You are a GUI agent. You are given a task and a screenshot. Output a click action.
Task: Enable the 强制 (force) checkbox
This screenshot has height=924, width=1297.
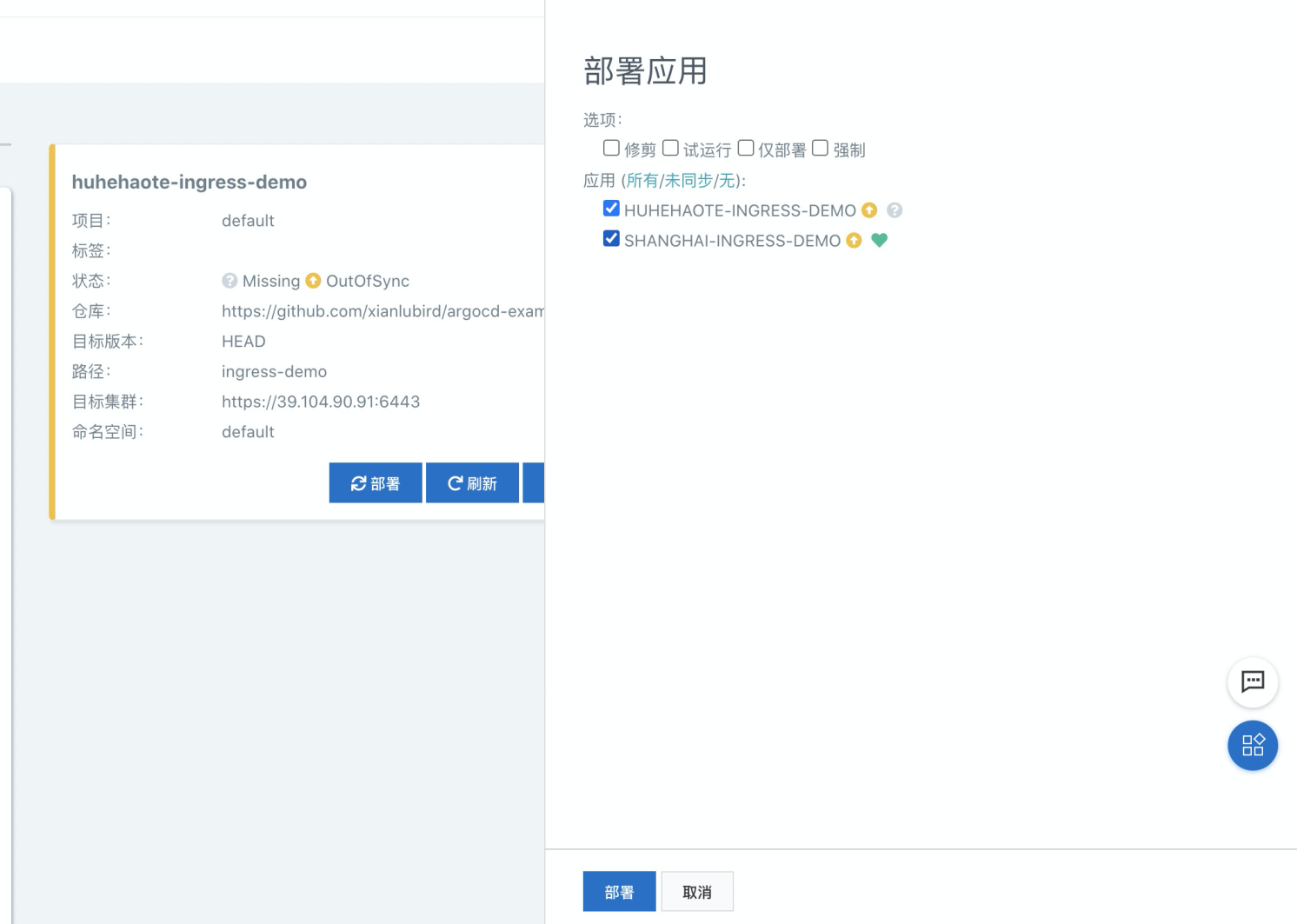[820, 149]
